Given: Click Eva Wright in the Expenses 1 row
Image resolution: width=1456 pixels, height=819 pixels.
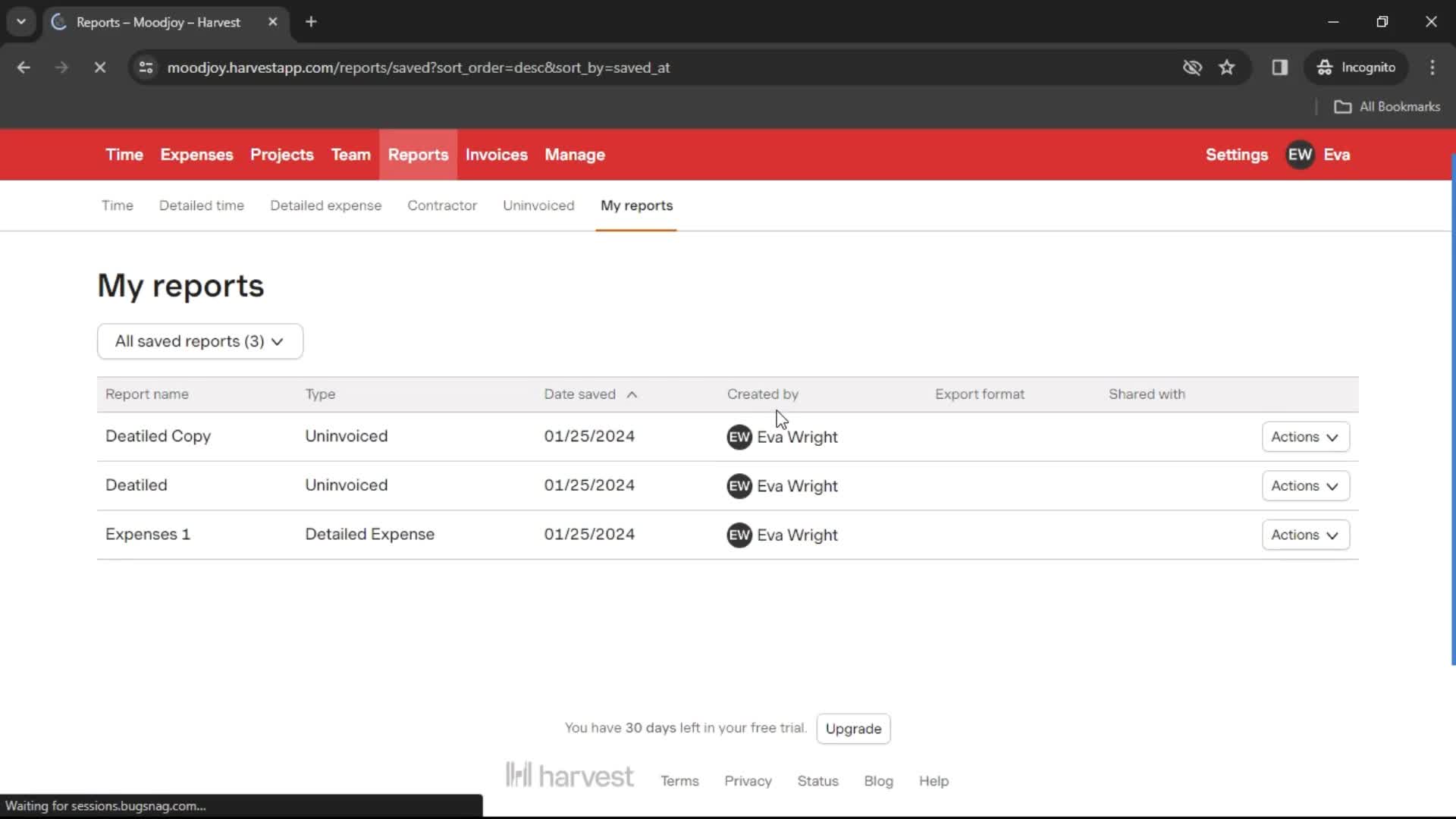Looking at the screenshot, I should [797, 535].
